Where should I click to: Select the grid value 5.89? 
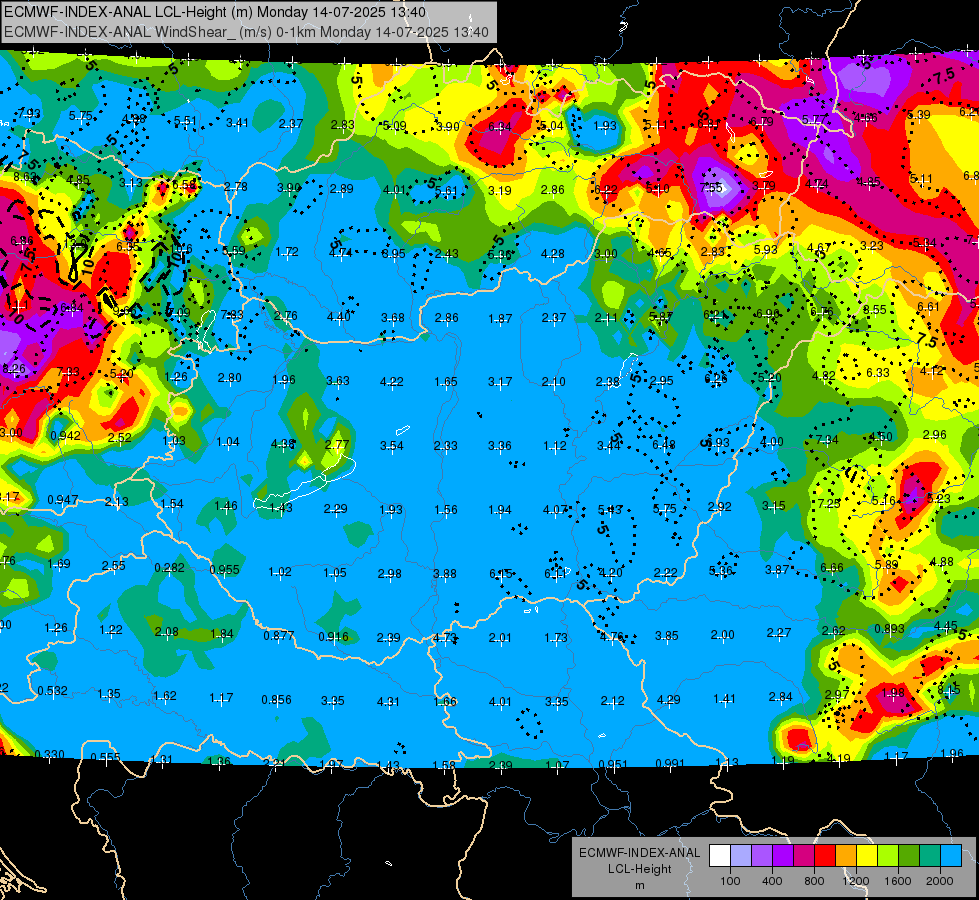886,565
